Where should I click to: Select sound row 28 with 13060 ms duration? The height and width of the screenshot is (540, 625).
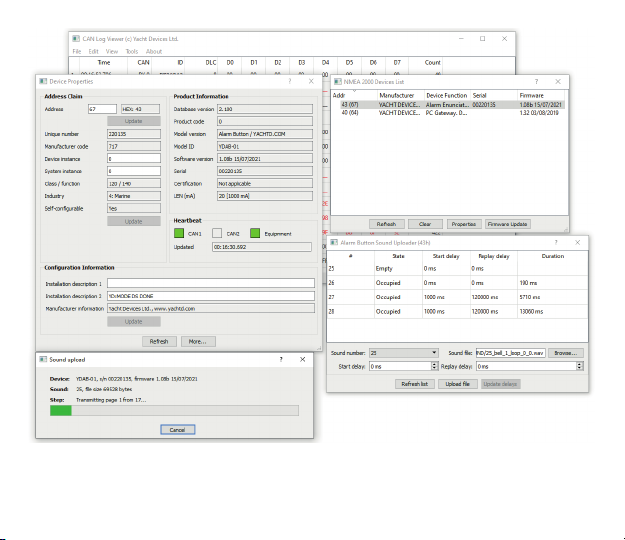(x=457, y=311)
